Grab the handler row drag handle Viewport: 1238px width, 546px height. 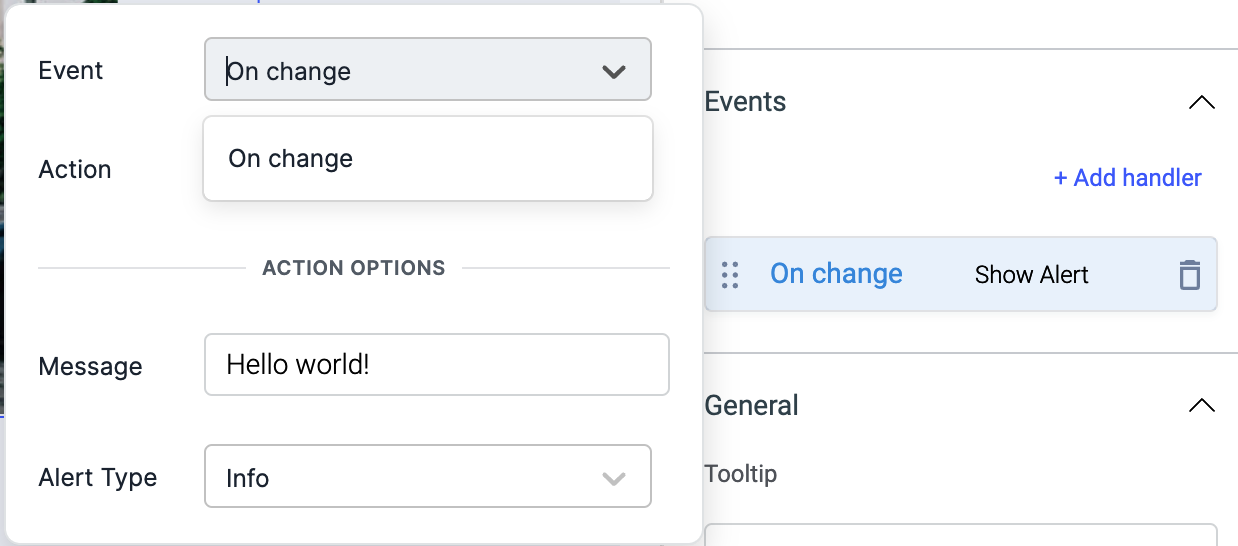(730, 275)
